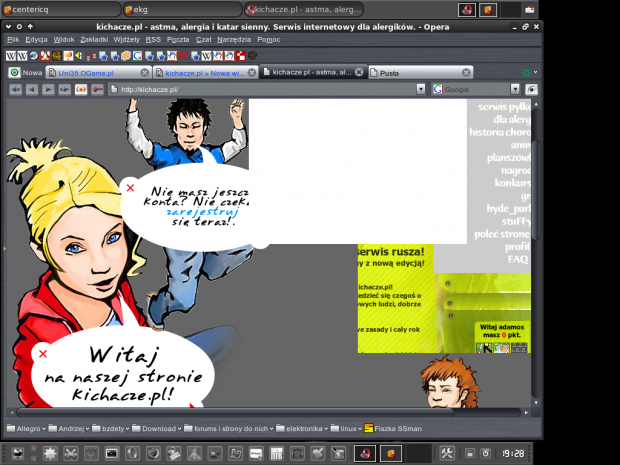
Task: Reload the kichacze.pl page
Action: point(81,89)
